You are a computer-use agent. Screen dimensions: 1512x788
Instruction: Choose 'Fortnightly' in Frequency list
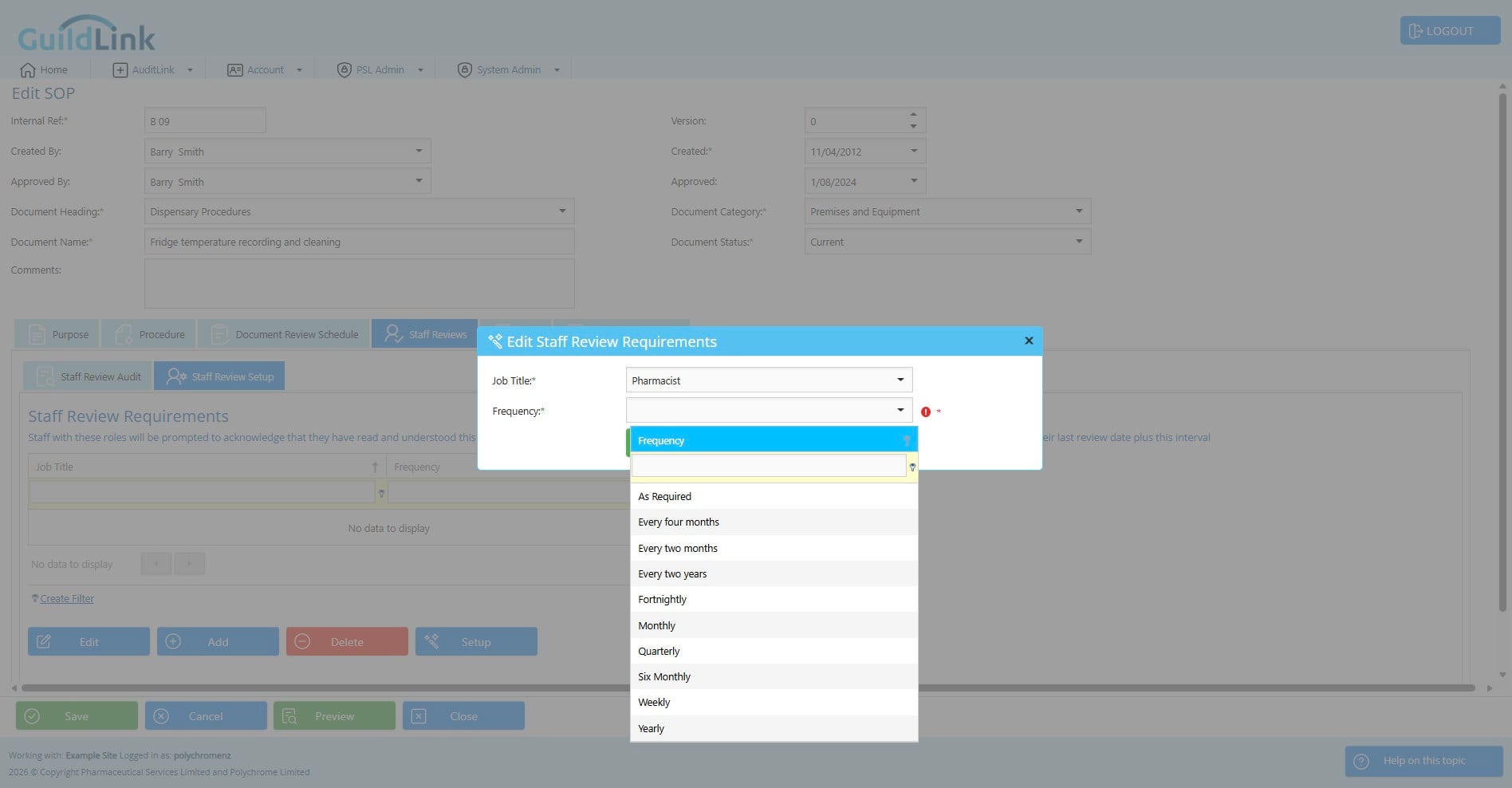pyautogui.click(x=774, y=599)
